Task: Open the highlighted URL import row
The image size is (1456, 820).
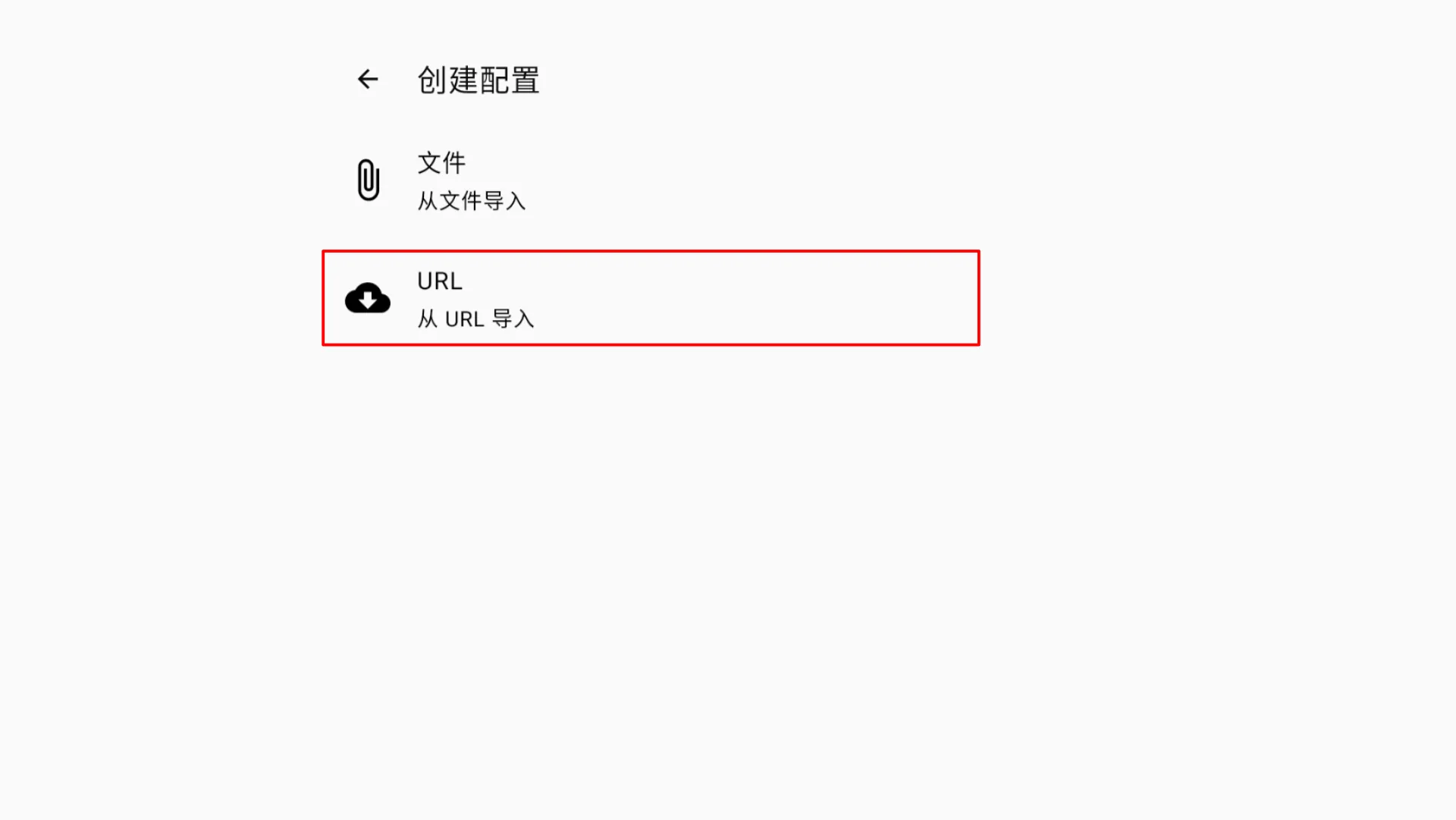Action: tap(651, 298)
